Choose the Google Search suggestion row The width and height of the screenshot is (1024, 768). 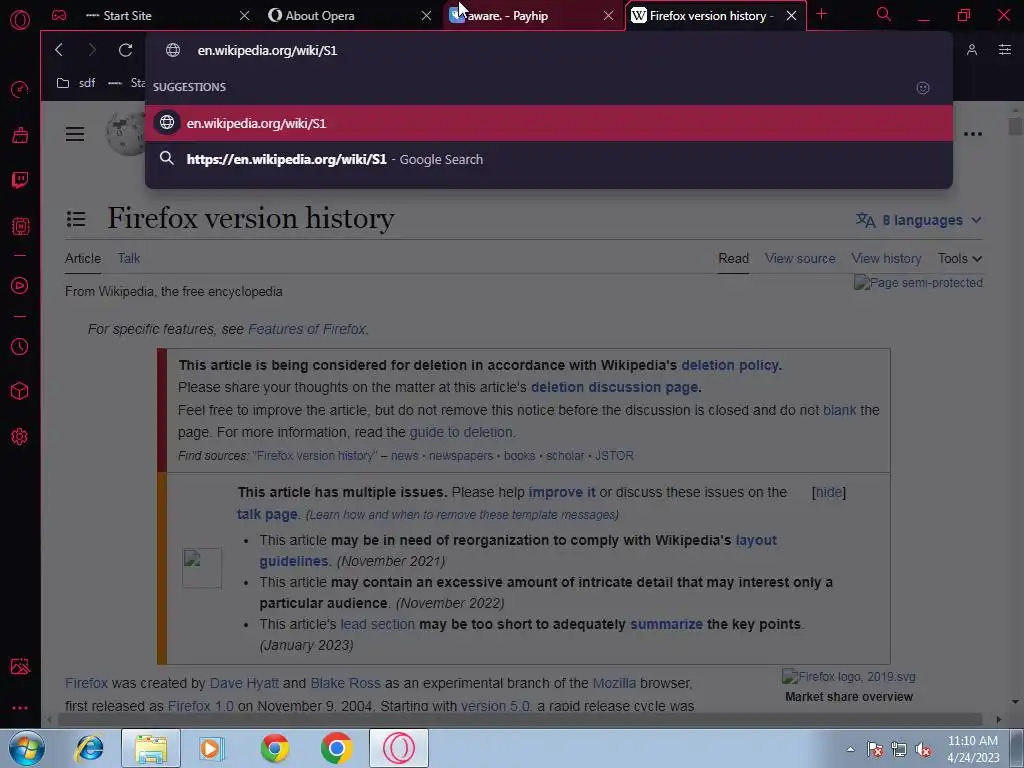pyautogui.click(x=549, y=159)
